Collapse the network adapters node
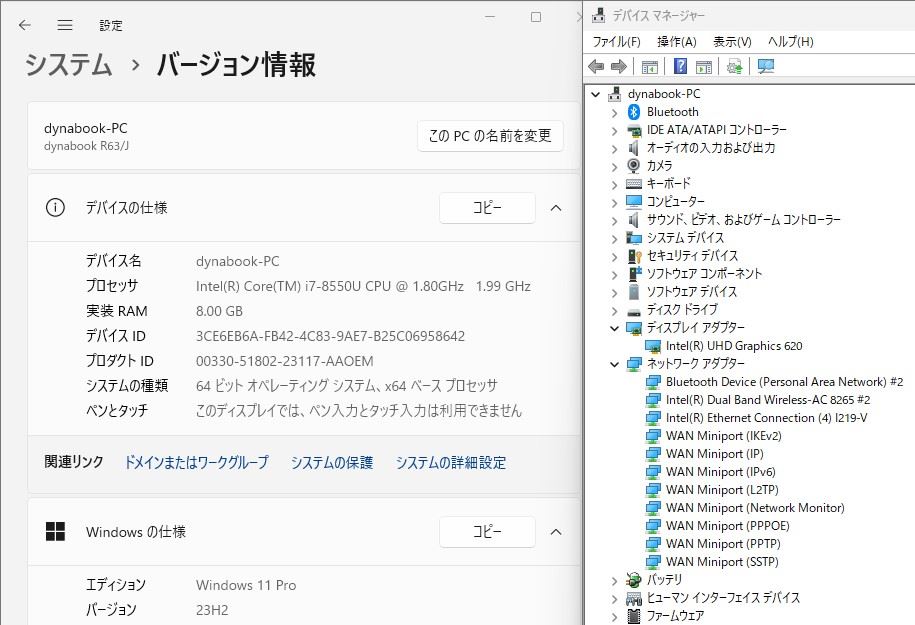This screenshot has width=915, height=625. [x=614, y=364]
